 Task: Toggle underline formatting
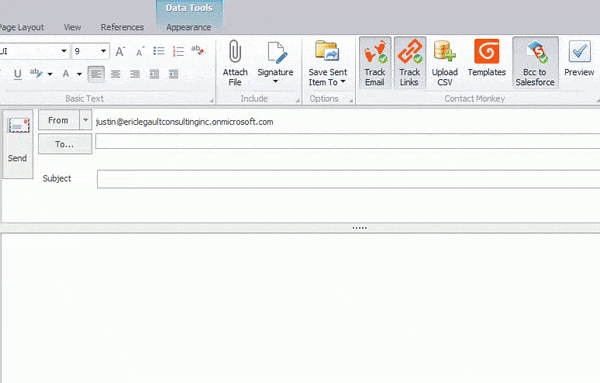(x=18, y=74)
